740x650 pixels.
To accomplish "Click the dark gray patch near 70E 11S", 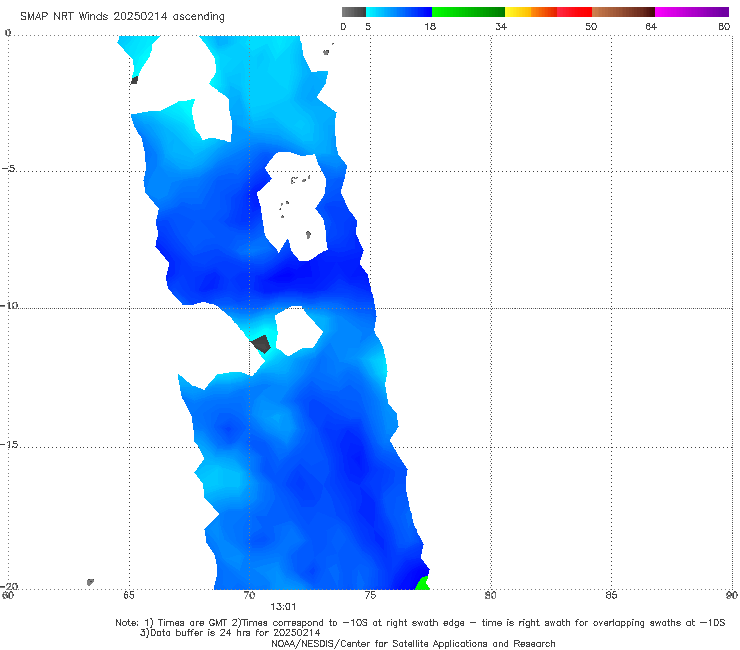I will [x=261, y=344].
